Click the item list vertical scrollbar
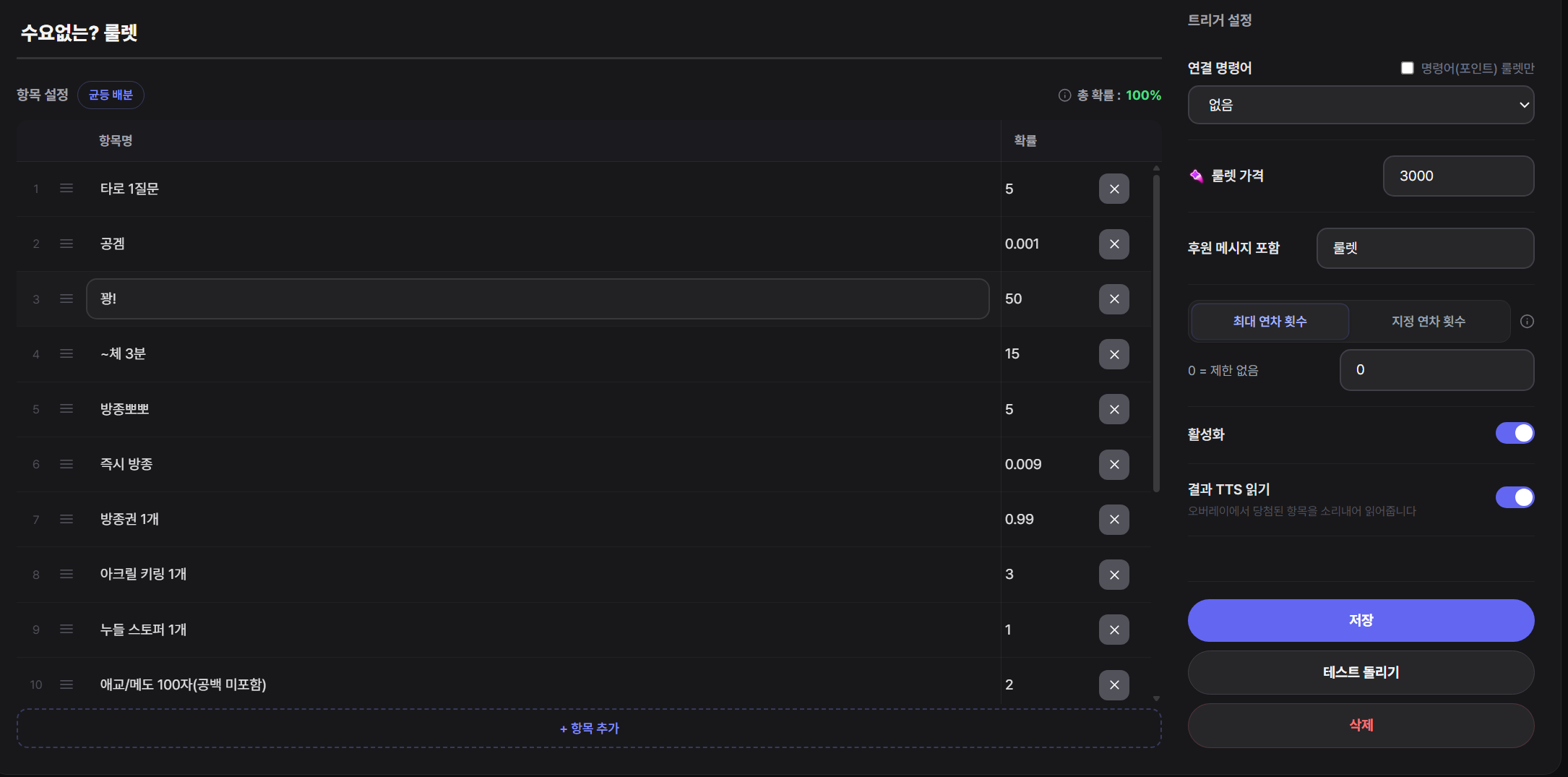Screen dimensions: 1568x777 click(1156, 332)
